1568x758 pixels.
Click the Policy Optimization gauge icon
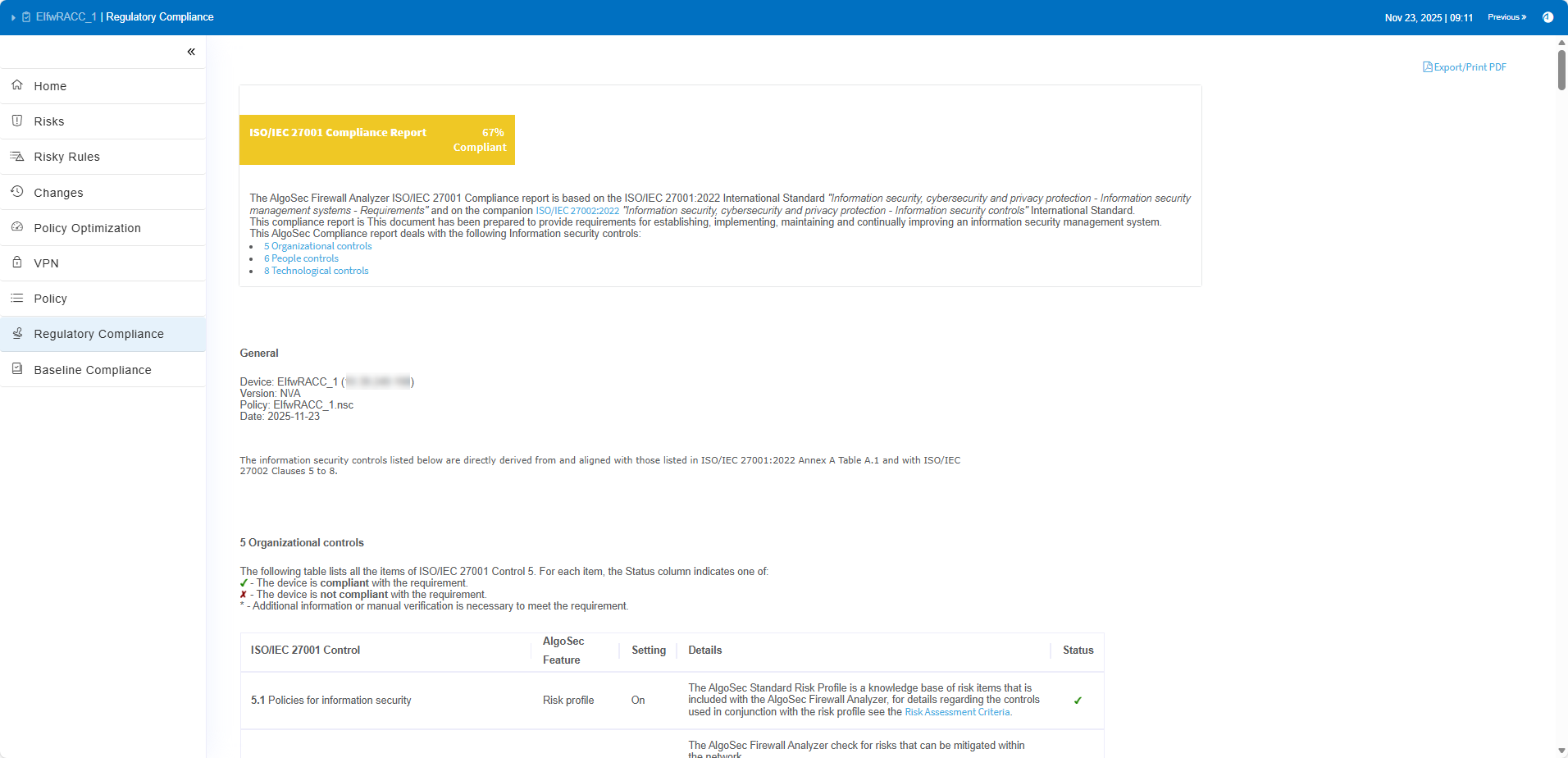pyautogui.click(x=17, y=227)
